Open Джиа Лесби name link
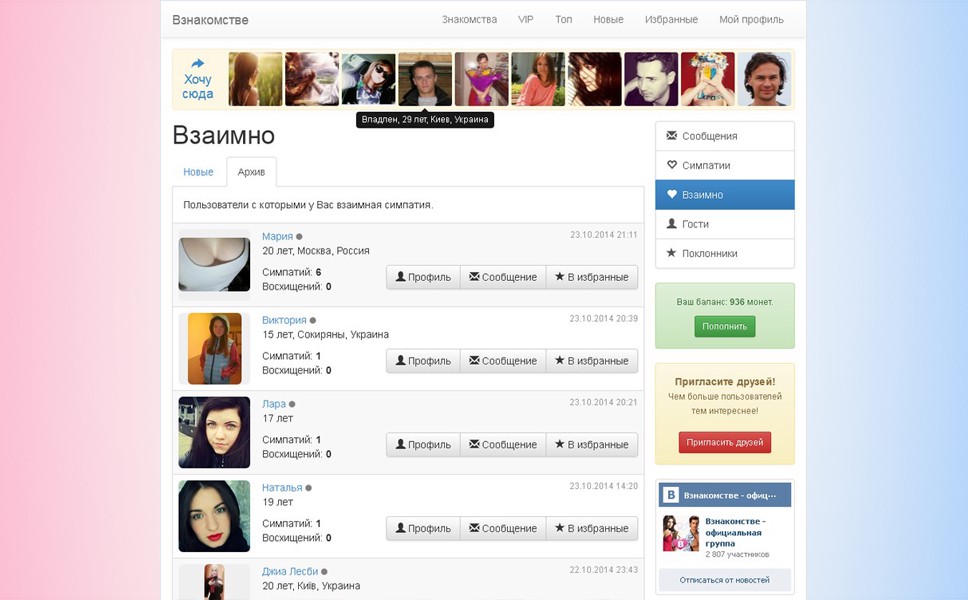 290,572
